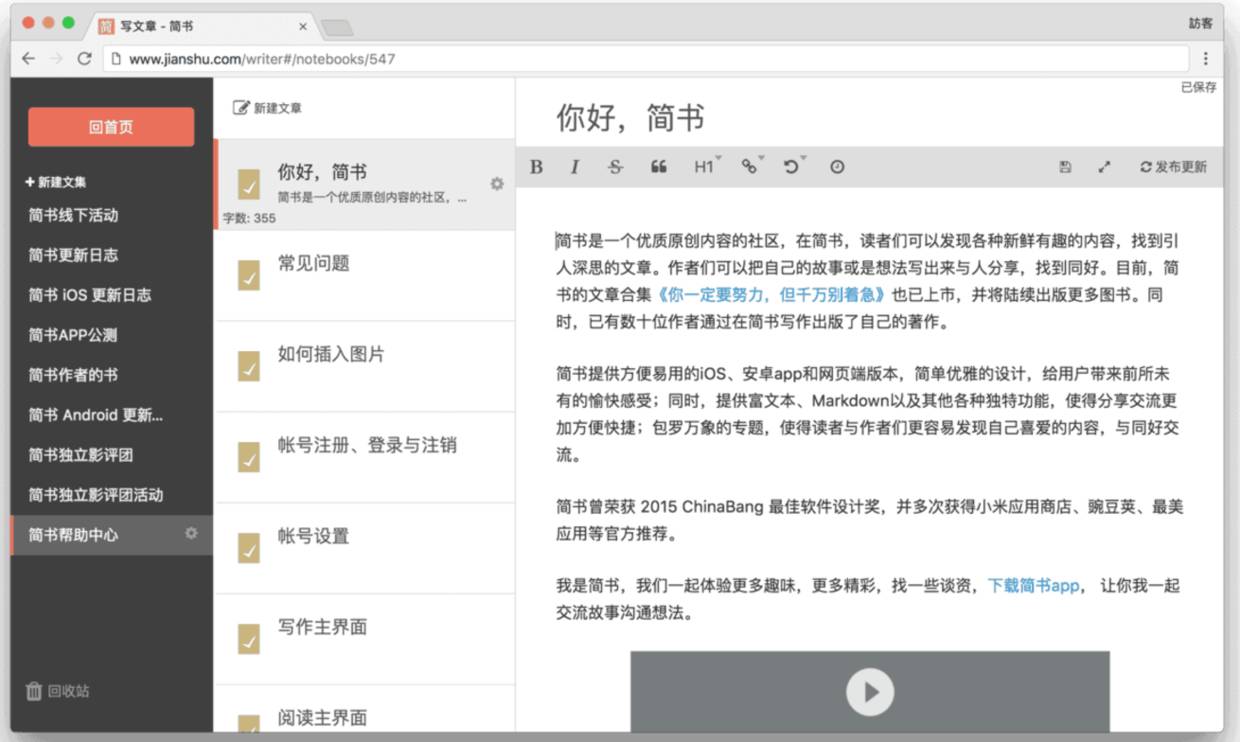Open the insert link dropdown
1240x742 pixels.
[751, 166]
